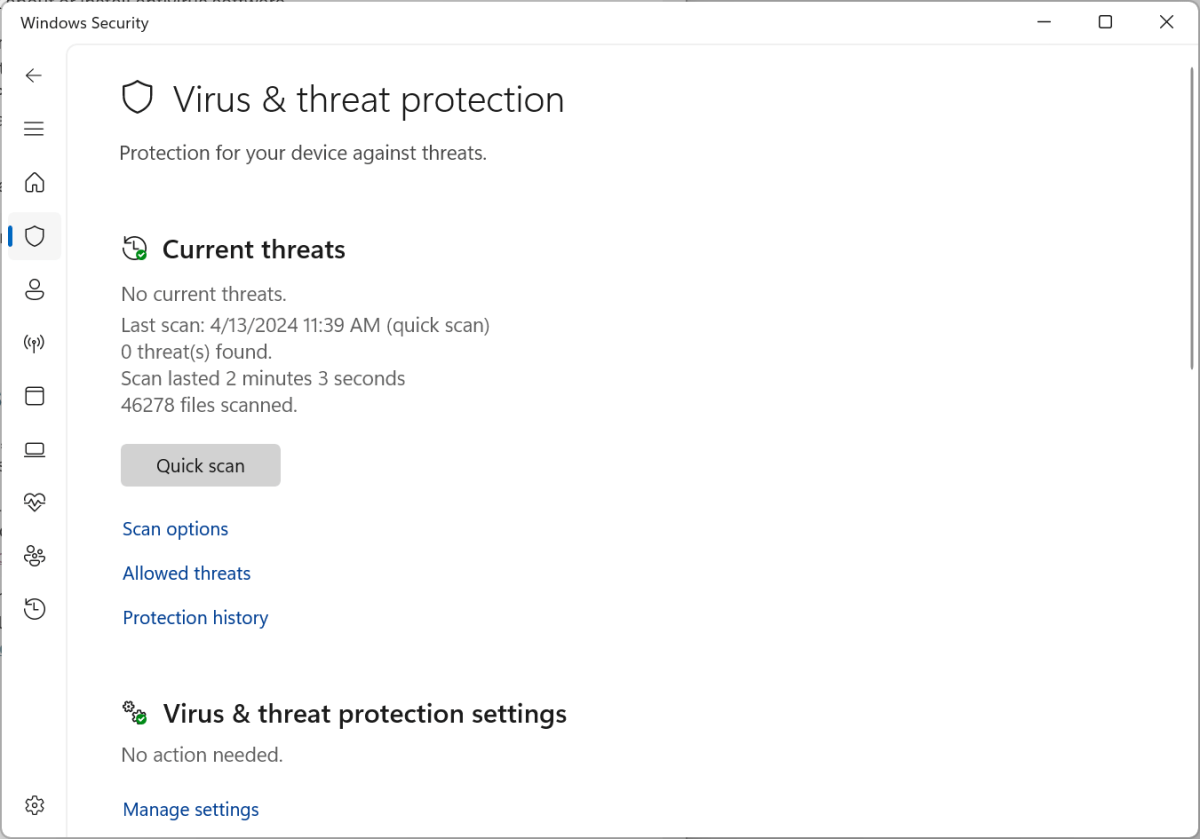Open Account protection sidebar icon

[x=35, y=290]
